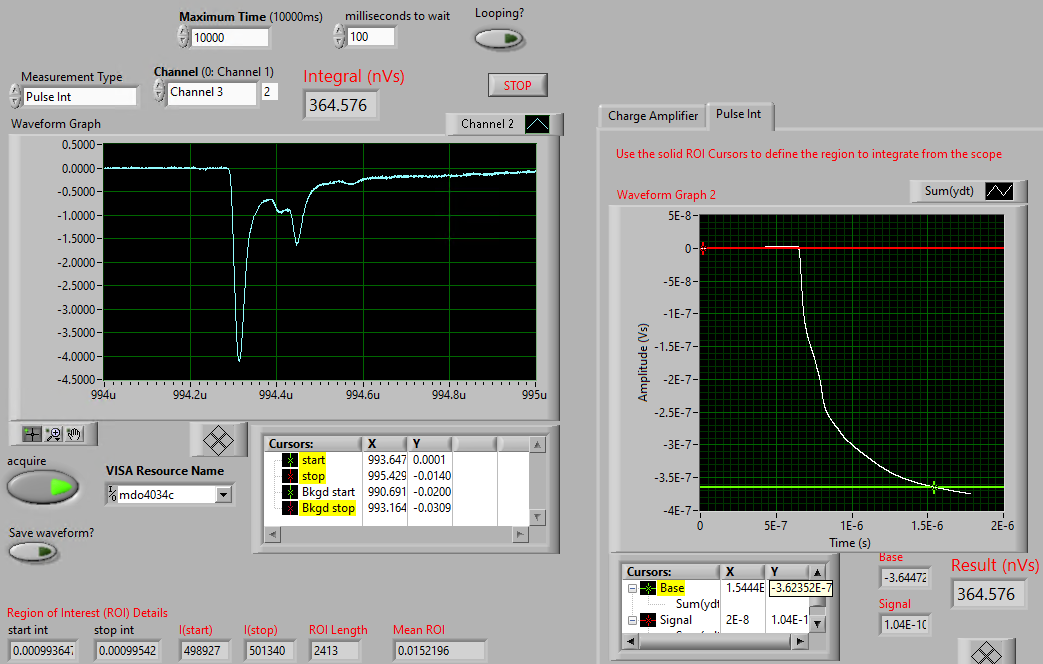Toggle the Looping switch
1043x664 pixels.
(x=499, y=39)
